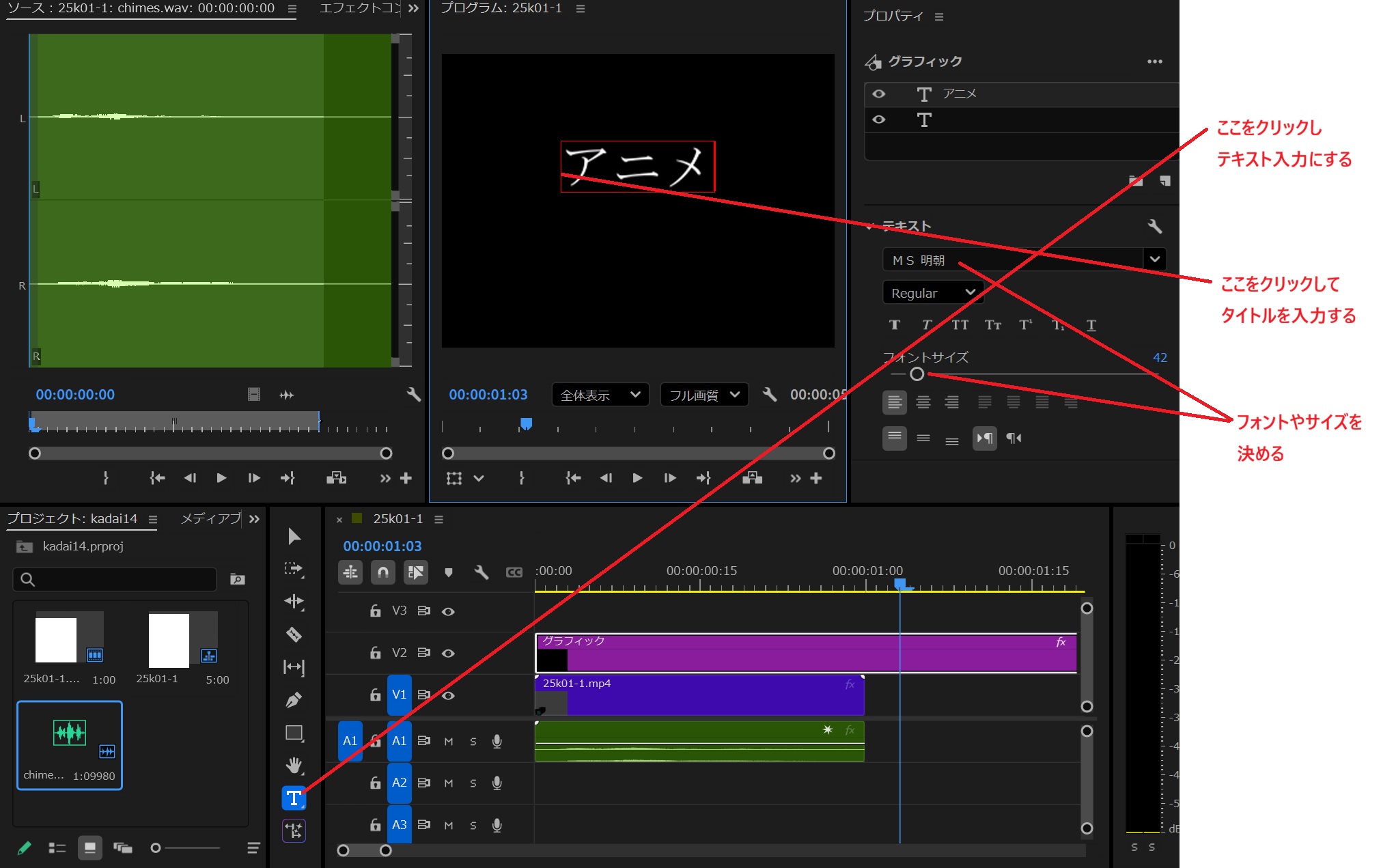Center align the text
This screenshot has width=1396, height=868.
[923, 402]
